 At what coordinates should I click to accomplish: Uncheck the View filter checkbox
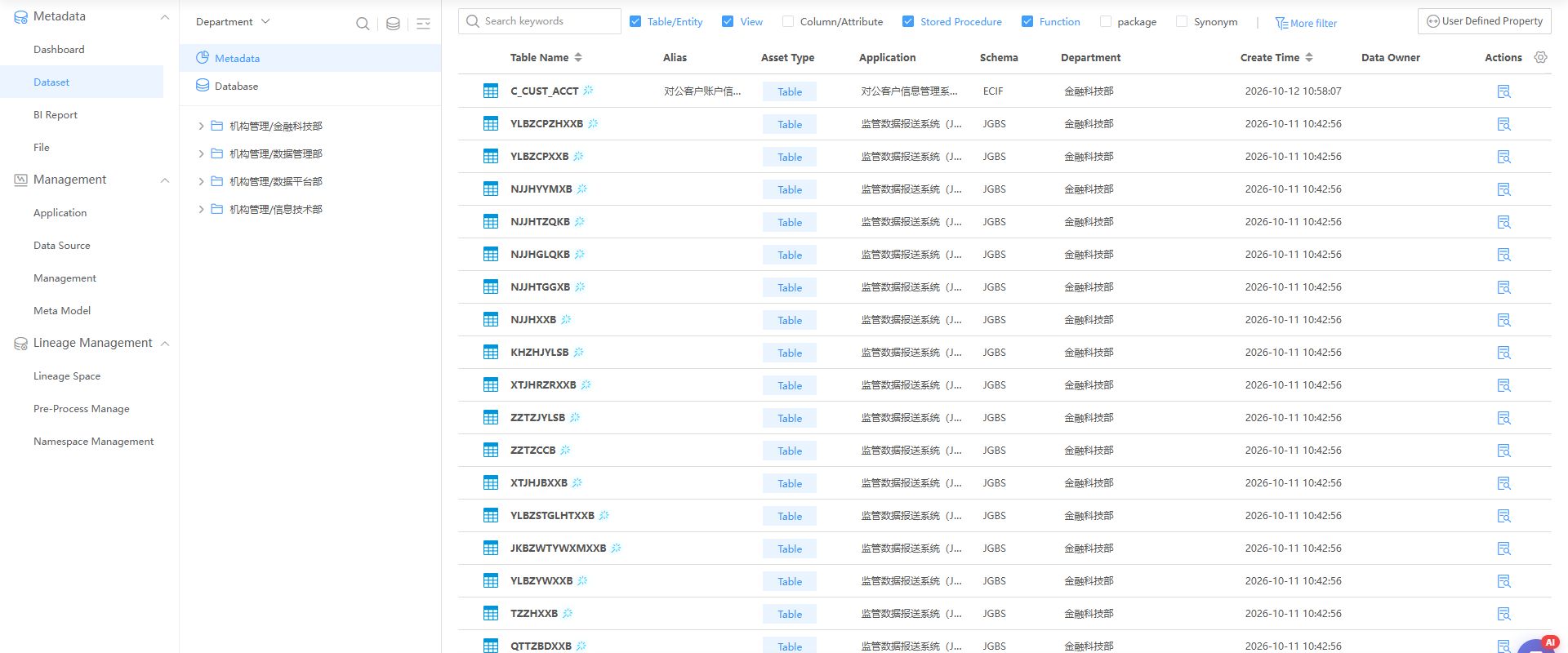point(728,21)
